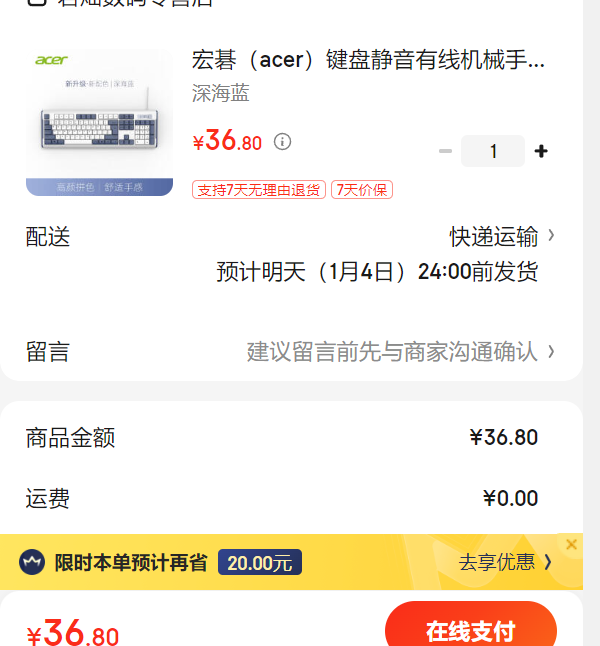Select the 深海蓝 color variant text
This screenshot has height=646, width=600.
click(220, 93)
